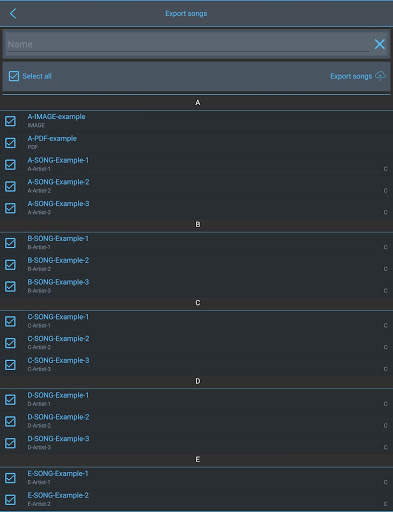393x512 pixels.
Task: Click the C section header letter
Action: coord(198,303)
